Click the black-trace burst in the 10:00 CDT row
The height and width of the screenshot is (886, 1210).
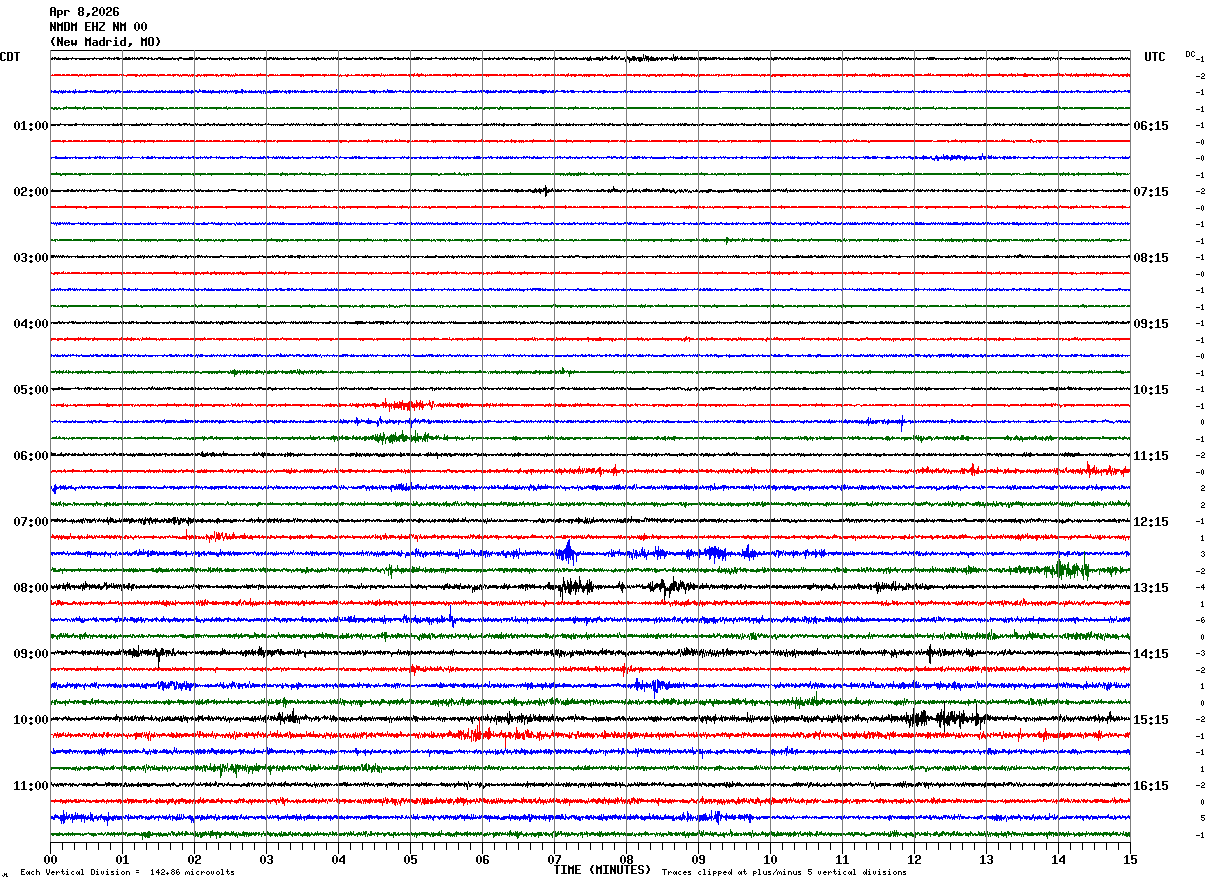[x=945, y=717]
